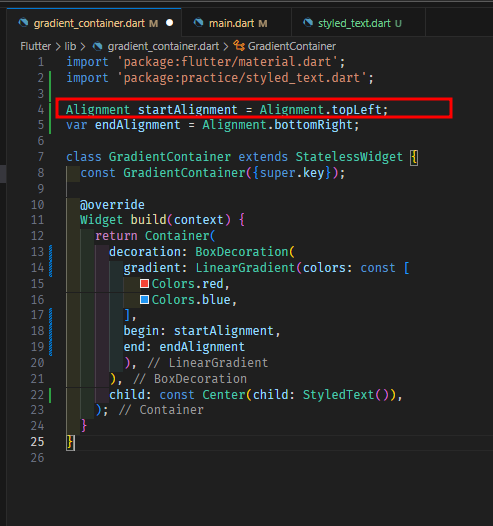Viewport: 493px width, 526px height.
Task: Click the closing brace on line 25
Action: coord(70,442)
